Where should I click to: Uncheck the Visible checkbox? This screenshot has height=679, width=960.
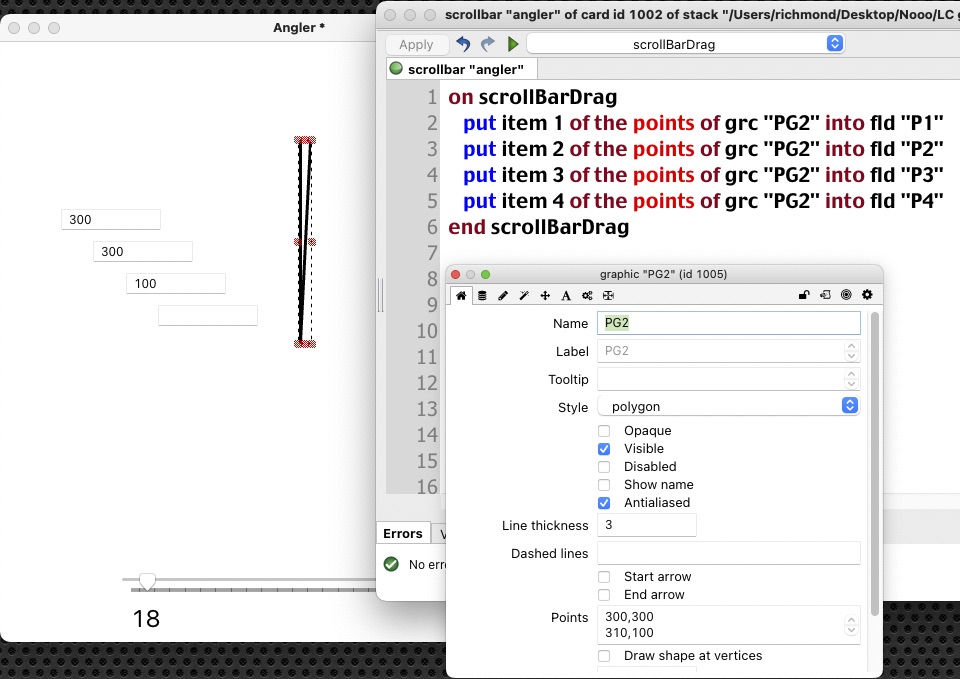604,449
